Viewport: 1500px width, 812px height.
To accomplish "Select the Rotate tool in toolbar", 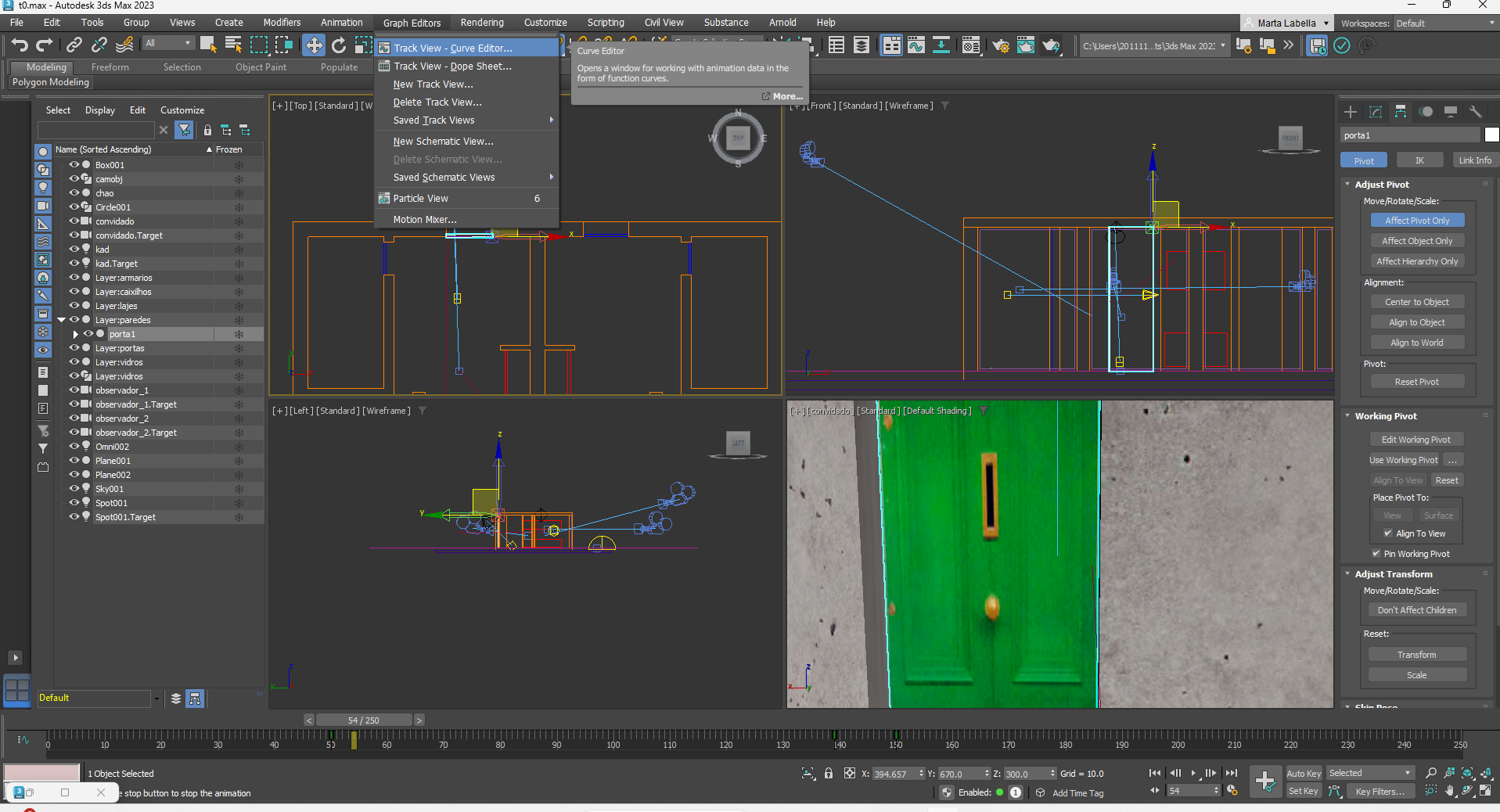I will (x=339, y=45).
